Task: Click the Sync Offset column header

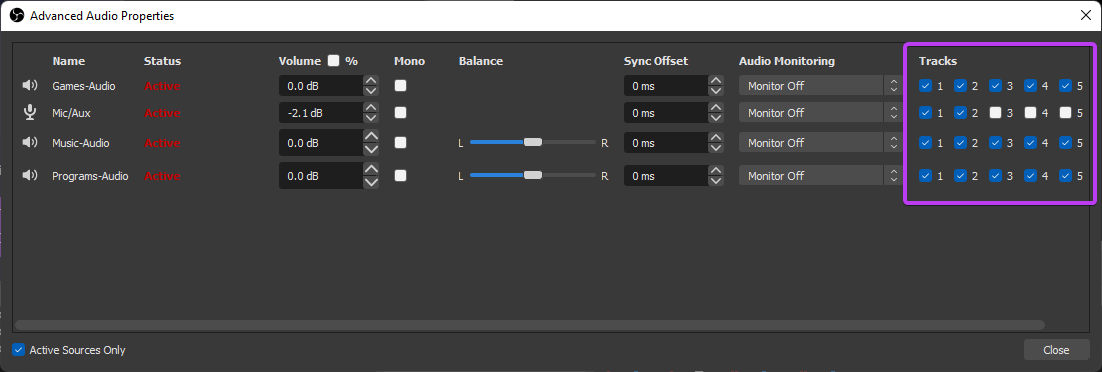Action: click(x=656, y=61)
